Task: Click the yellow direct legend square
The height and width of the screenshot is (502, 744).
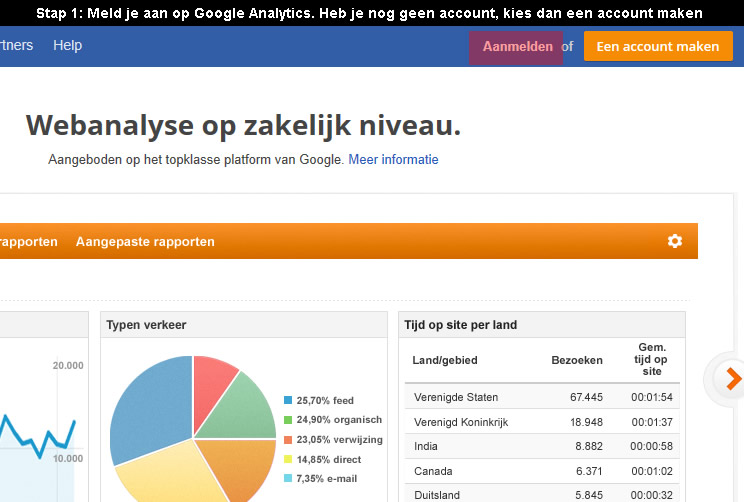Action: click(288, 459)
